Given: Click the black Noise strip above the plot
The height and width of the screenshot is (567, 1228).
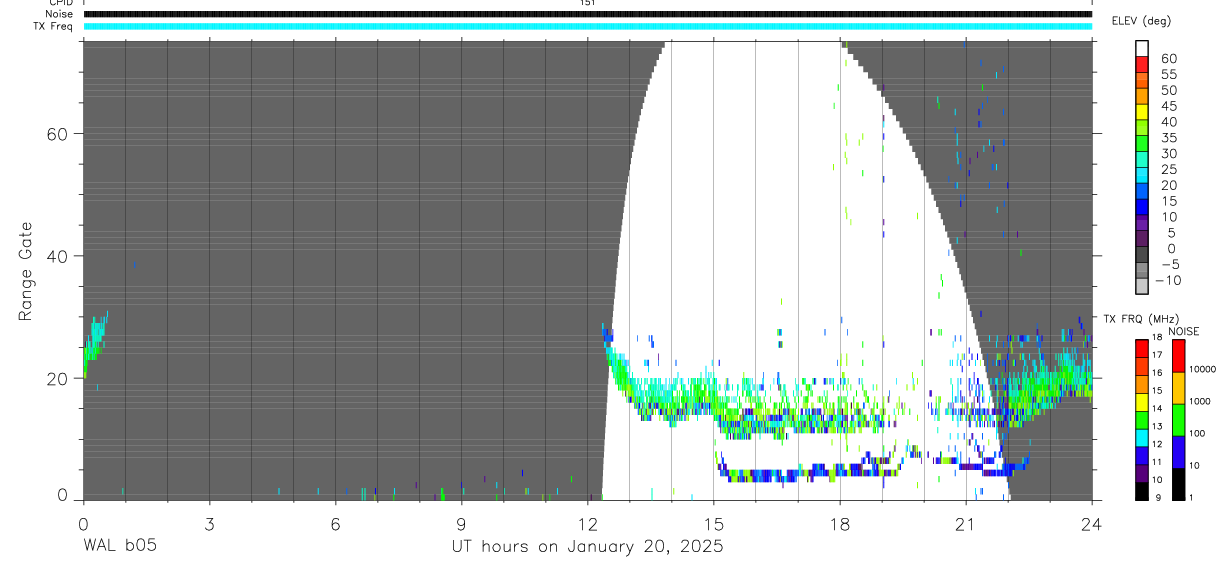Looking at the screenshot, I should [x=588, y=14].
